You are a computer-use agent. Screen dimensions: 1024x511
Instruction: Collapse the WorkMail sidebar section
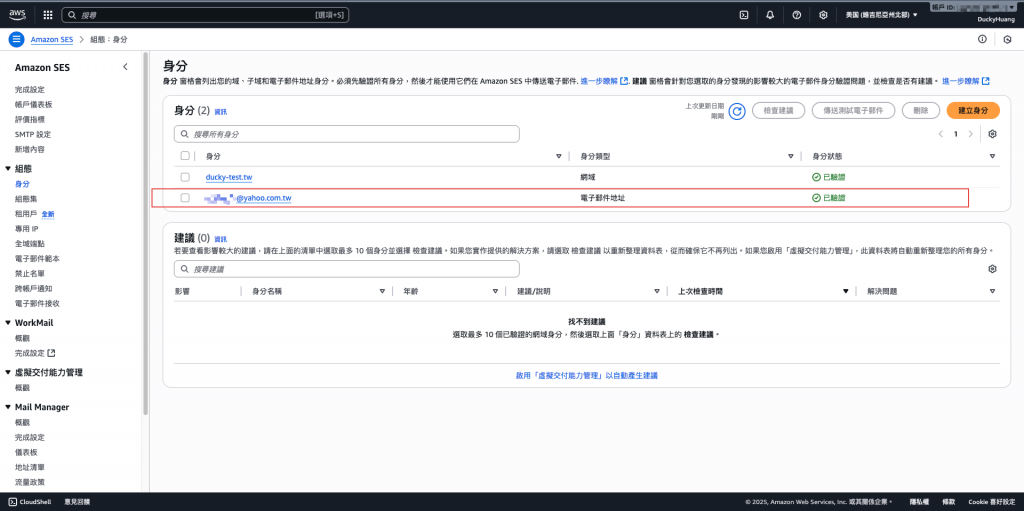8,323
